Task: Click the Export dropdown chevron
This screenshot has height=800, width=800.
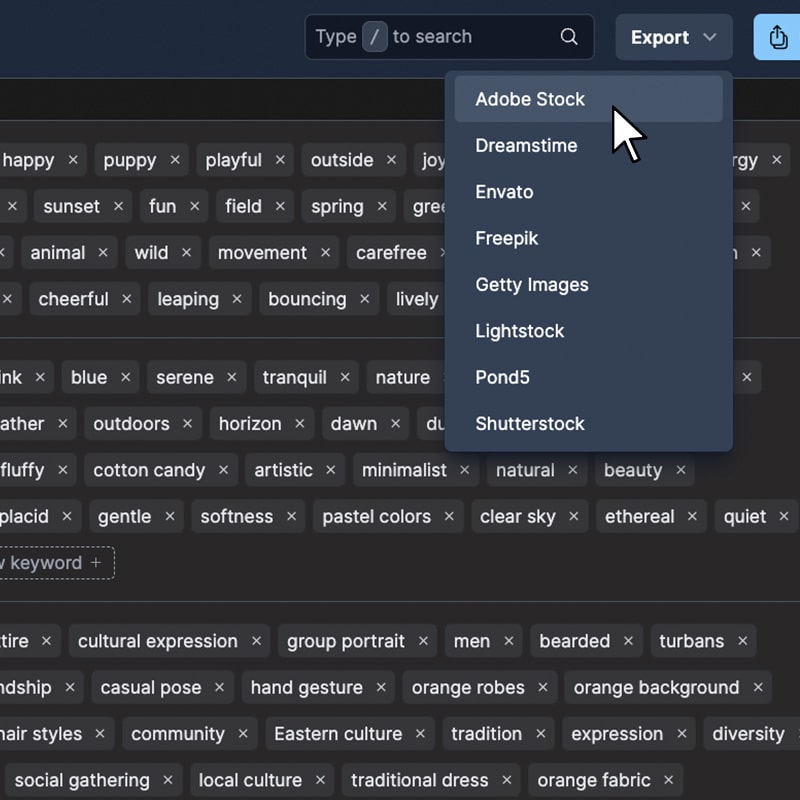Action: [x=710, y=37]
